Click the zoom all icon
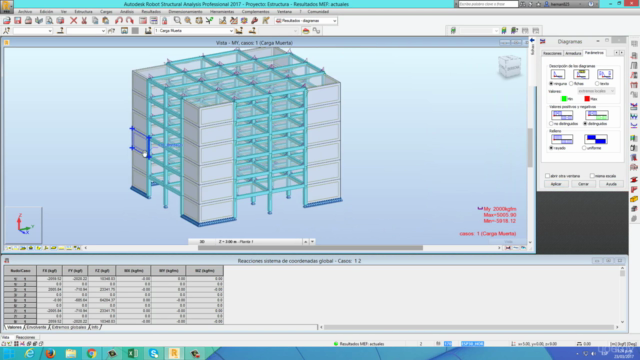The image size is (640, 360). (x=188, y=20)
